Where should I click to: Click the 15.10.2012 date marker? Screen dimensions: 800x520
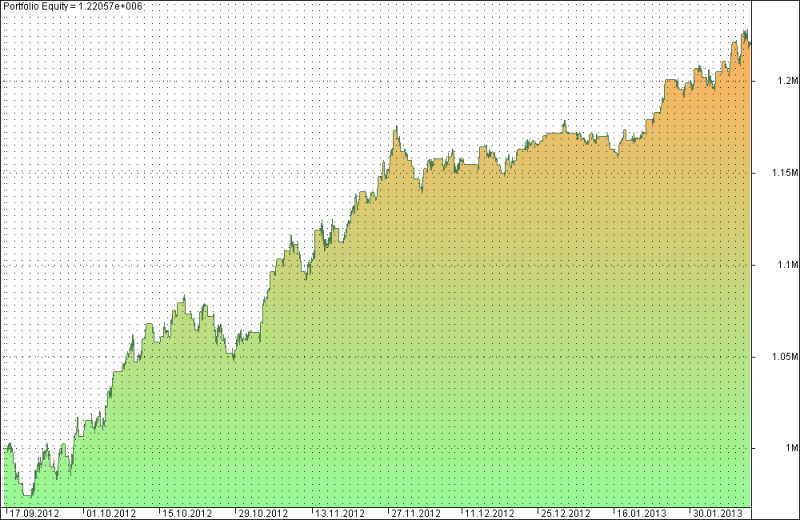(187, 513)
